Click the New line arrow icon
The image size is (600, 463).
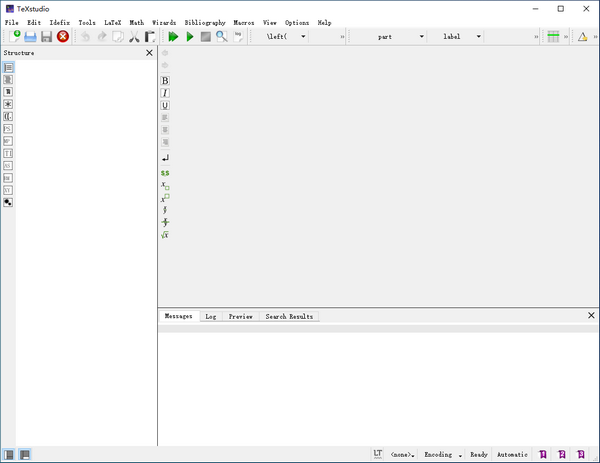click(x=165, y=158)
